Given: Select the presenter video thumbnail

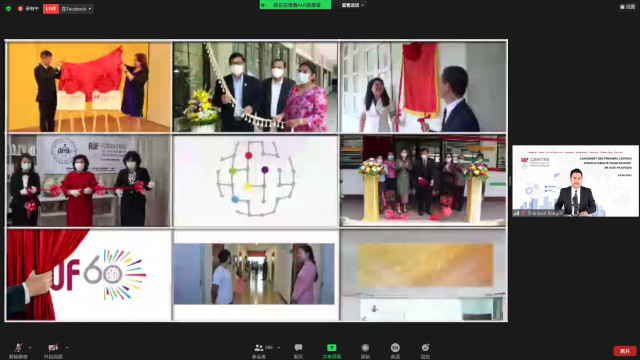Looking at the screenshot, I should 576,181.
